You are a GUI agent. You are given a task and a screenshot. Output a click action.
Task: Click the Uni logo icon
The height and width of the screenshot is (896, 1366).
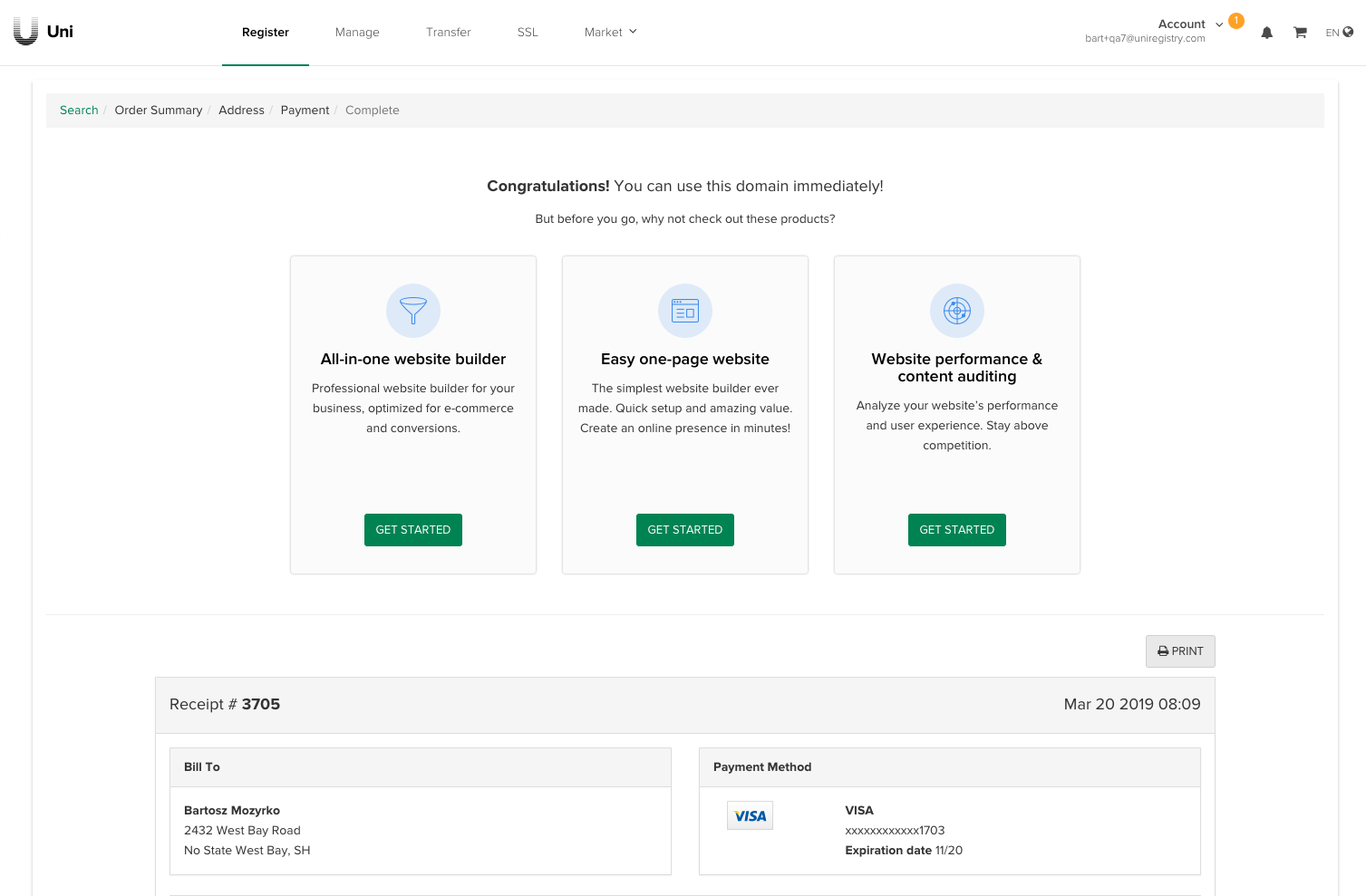(26, 32)
